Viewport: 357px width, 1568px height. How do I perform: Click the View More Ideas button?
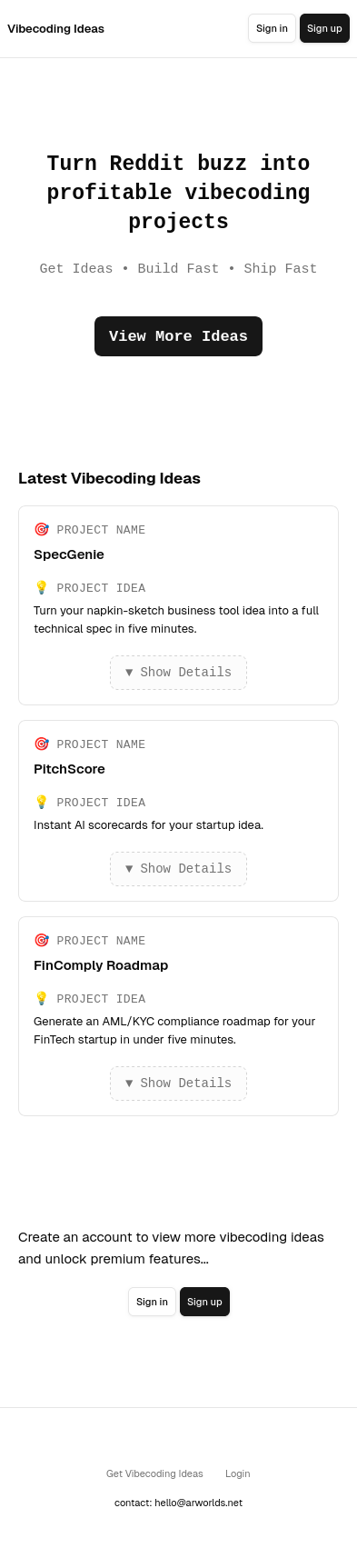178,336
